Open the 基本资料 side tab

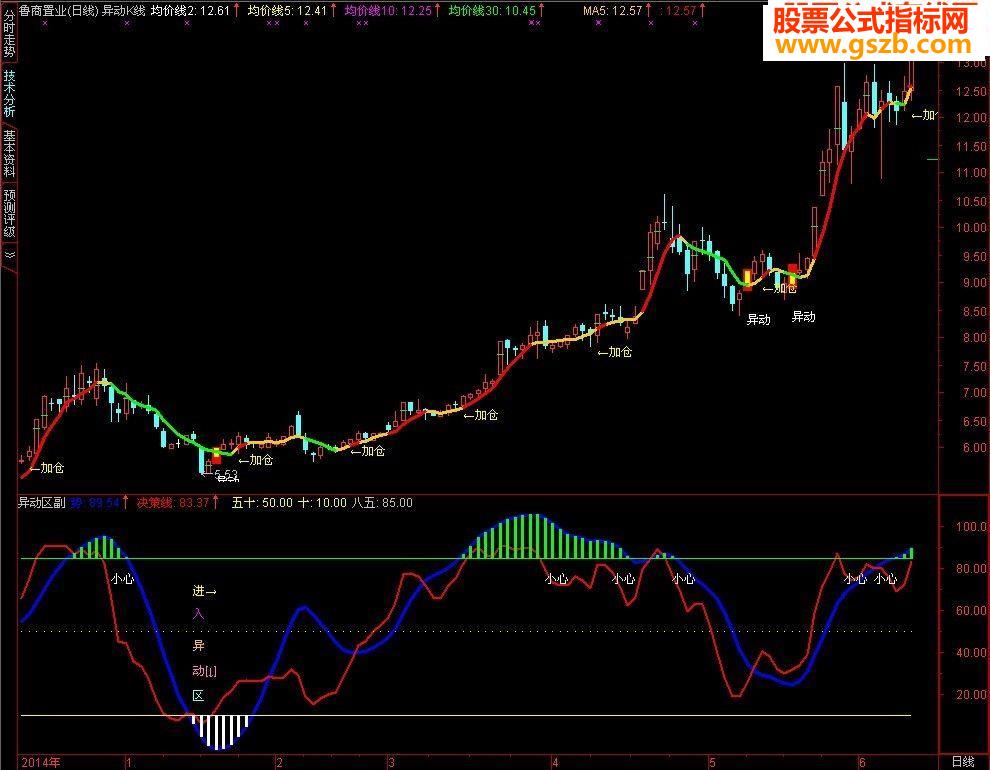pos(9,153)
